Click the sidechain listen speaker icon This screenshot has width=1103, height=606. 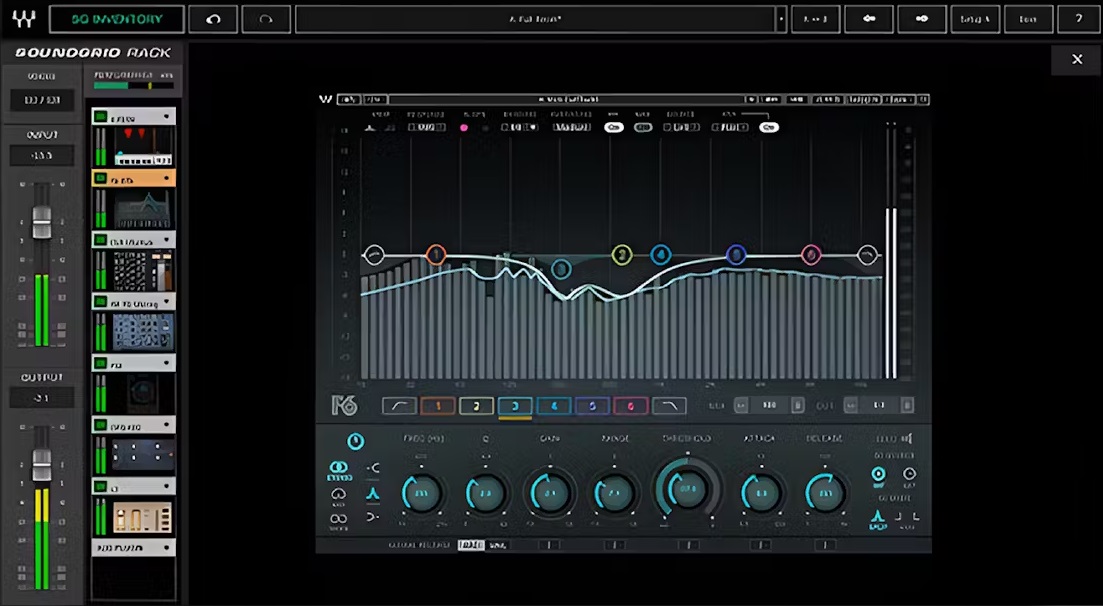pyautogui.click(x=907, y=438)
